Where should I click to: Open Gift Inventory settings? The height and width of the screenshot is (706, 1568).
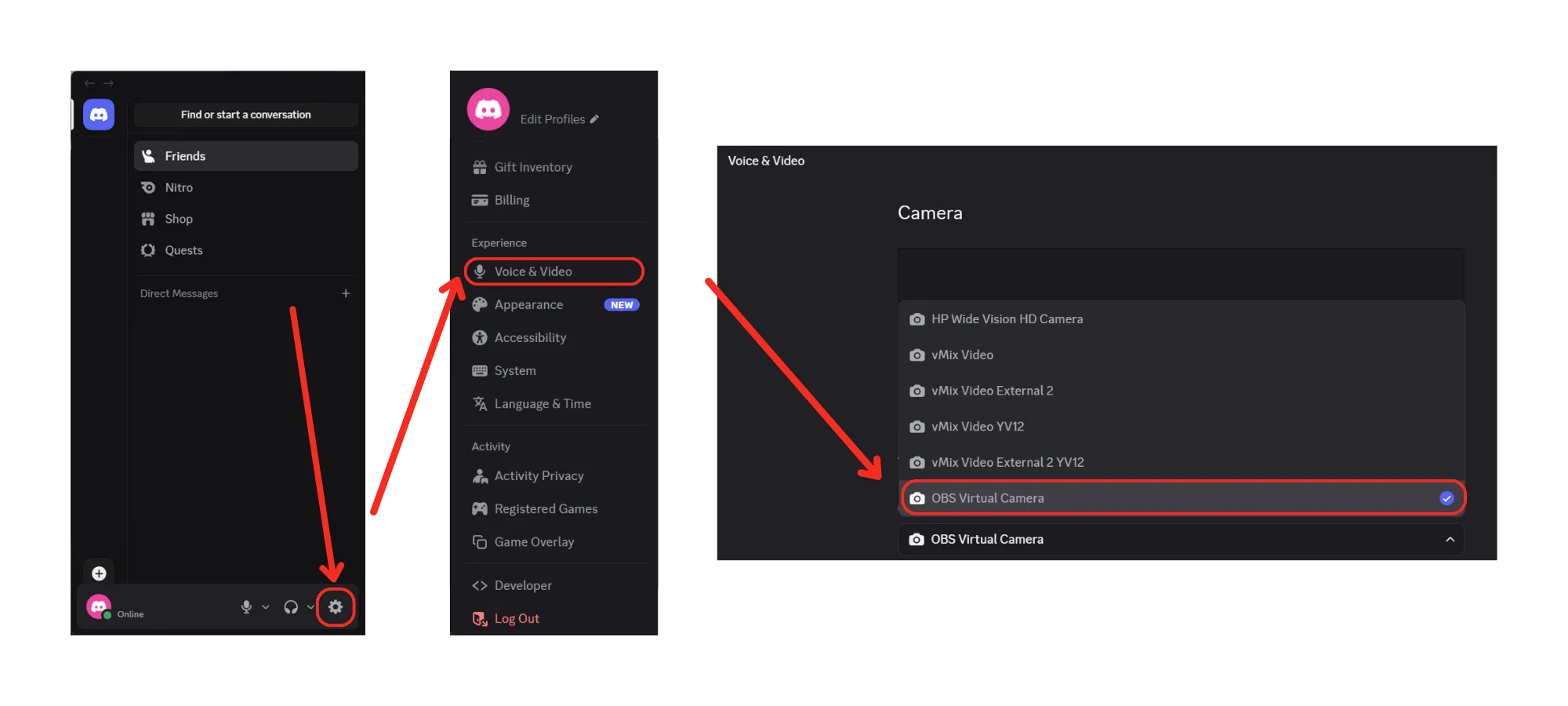click(x=554, y=167)
